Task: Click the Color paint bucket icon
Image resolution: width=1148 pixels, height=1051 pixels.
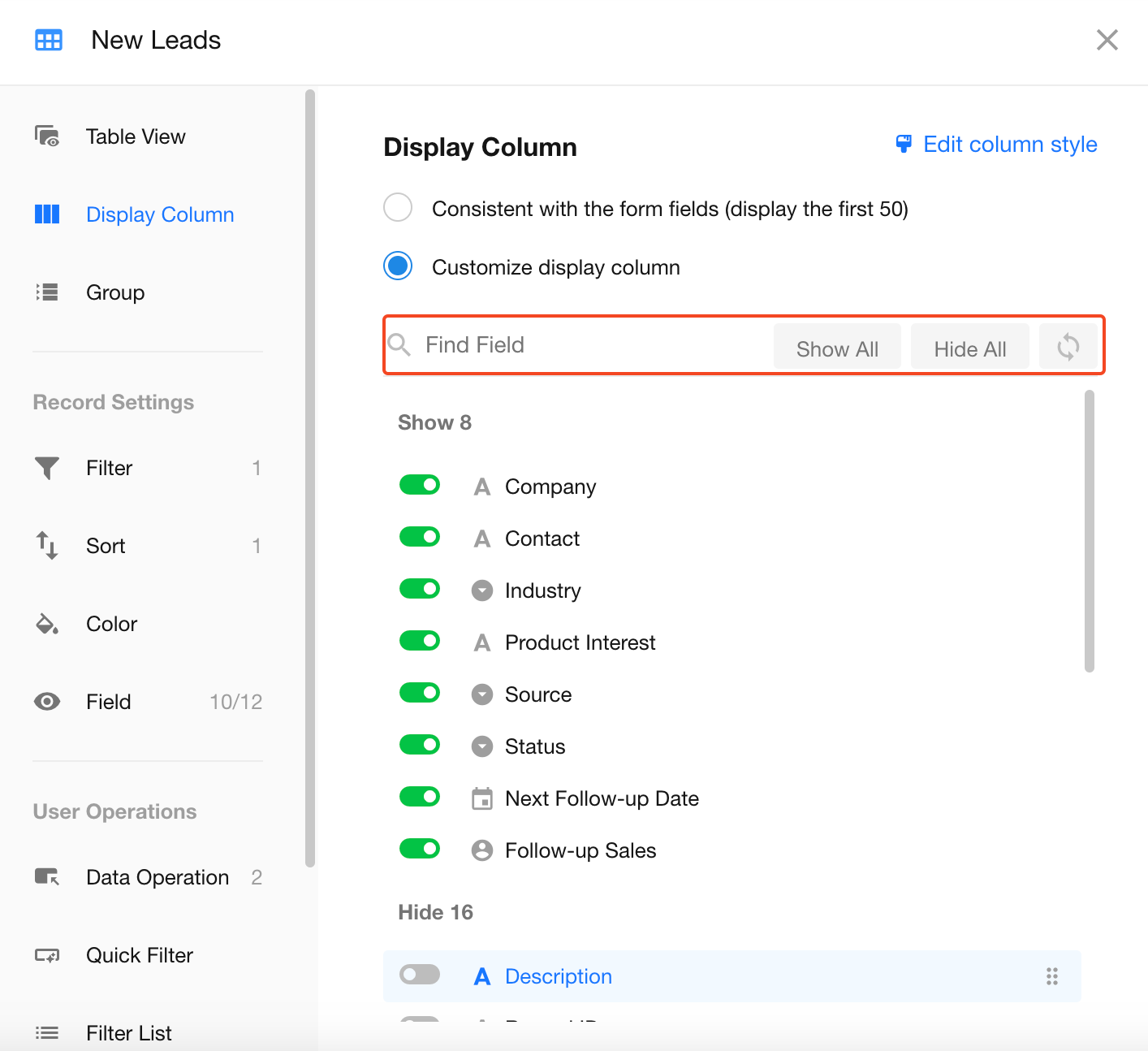Action: [x=47, y=624]
